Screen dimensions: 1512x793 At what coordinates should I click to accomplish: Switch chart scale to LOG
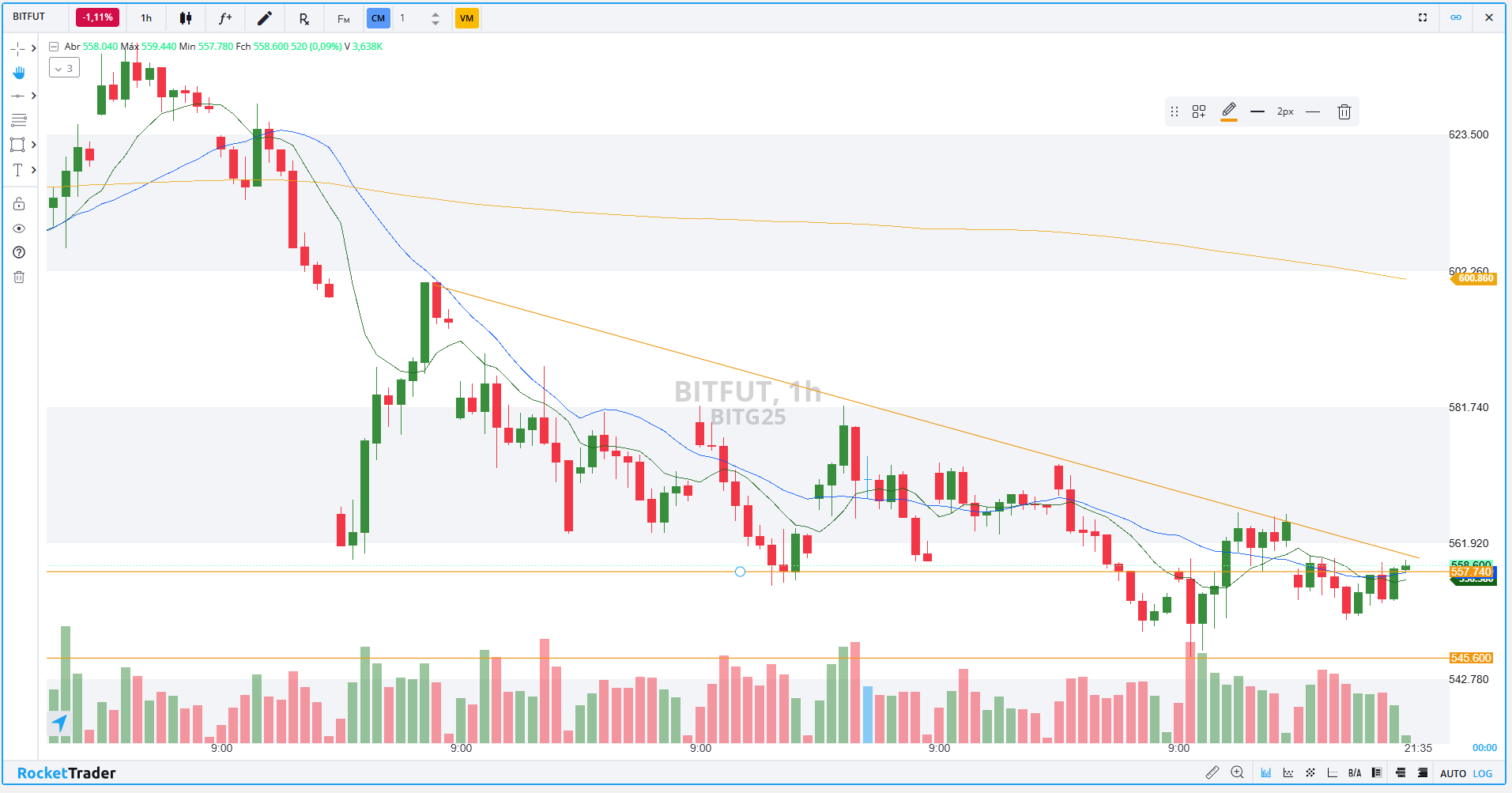(x=1483, y=773)
